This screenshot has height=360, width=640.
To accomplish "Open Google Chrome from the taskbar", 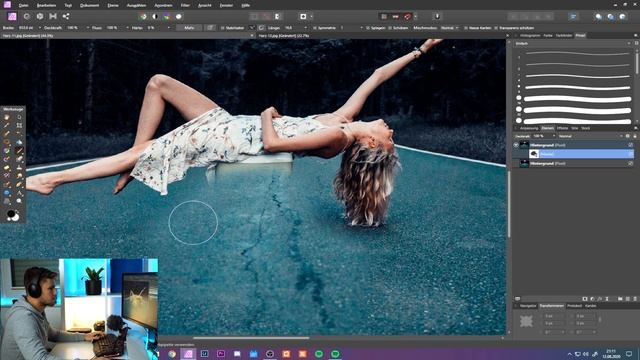I will (x=172, y=354).
